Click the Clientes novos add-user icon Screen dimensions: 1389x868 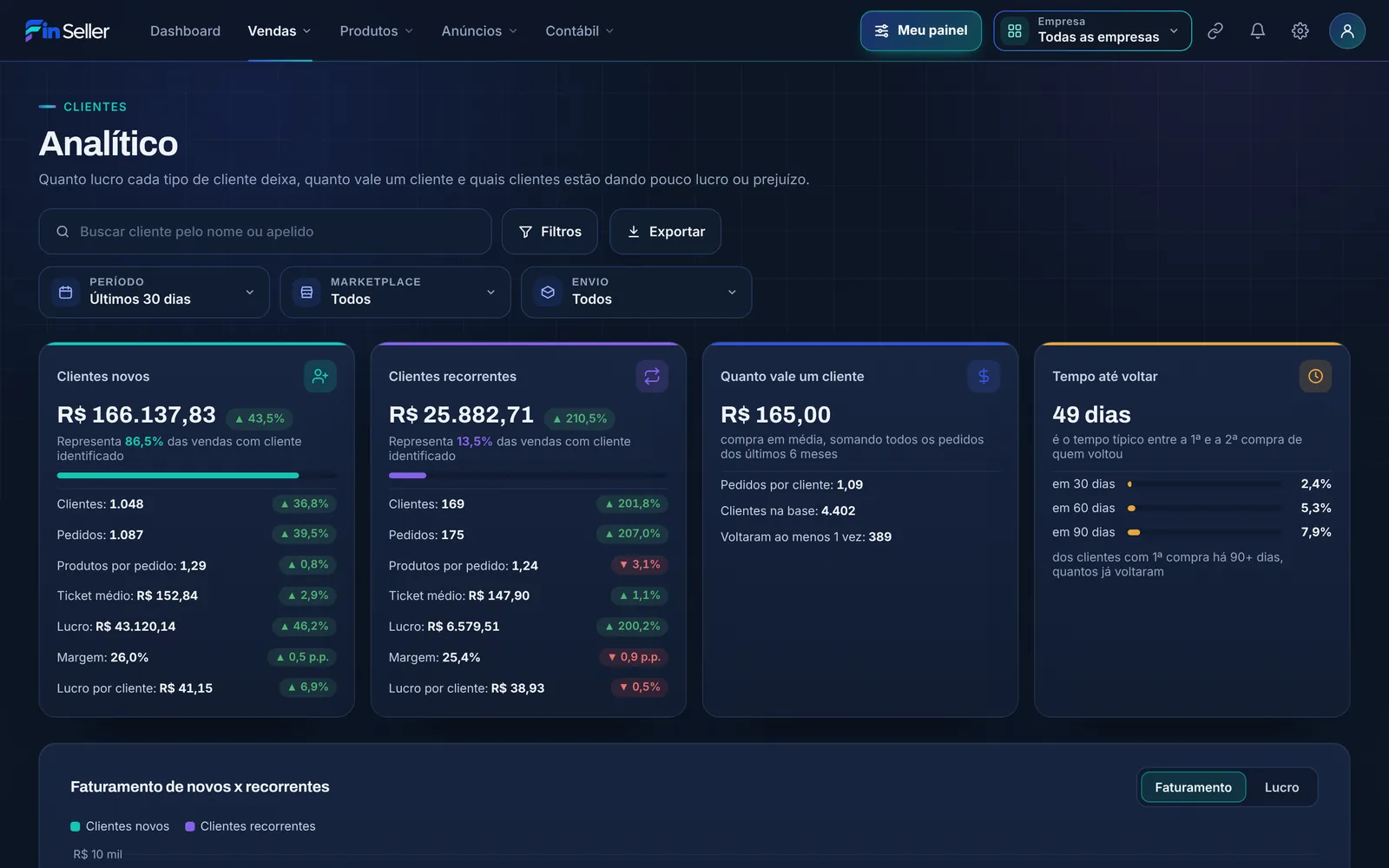[320, 376]
